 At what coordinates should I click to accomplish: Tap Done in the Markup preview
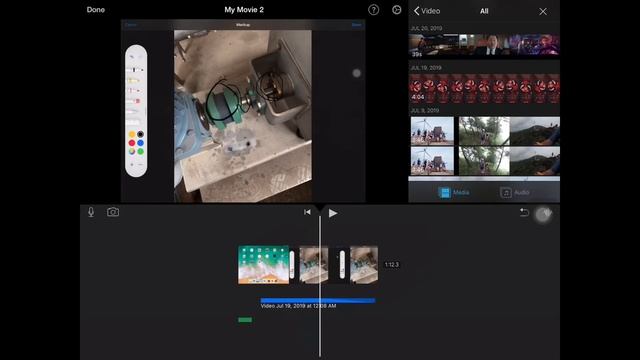click(356, 25)
